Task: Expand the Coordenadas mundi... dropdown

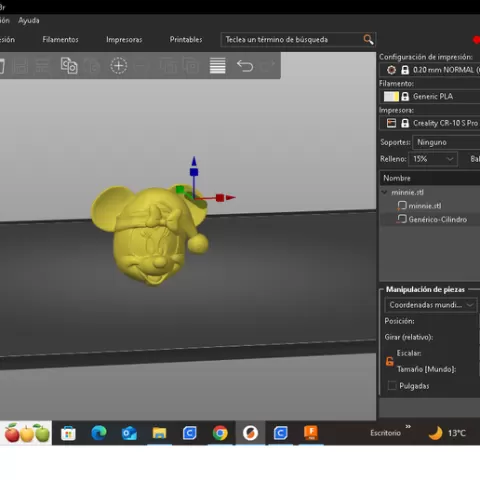Action: (x=431, y=305)
